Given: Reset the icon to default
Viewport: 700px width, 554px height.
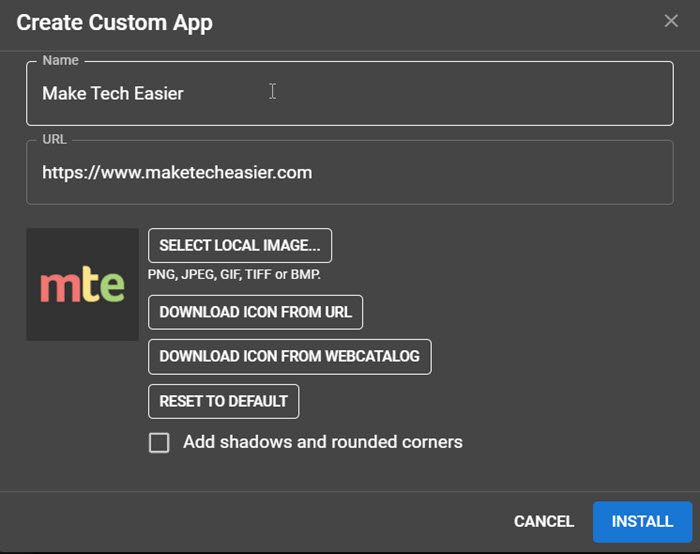Looking at the screenshot, I should point(223,401).
